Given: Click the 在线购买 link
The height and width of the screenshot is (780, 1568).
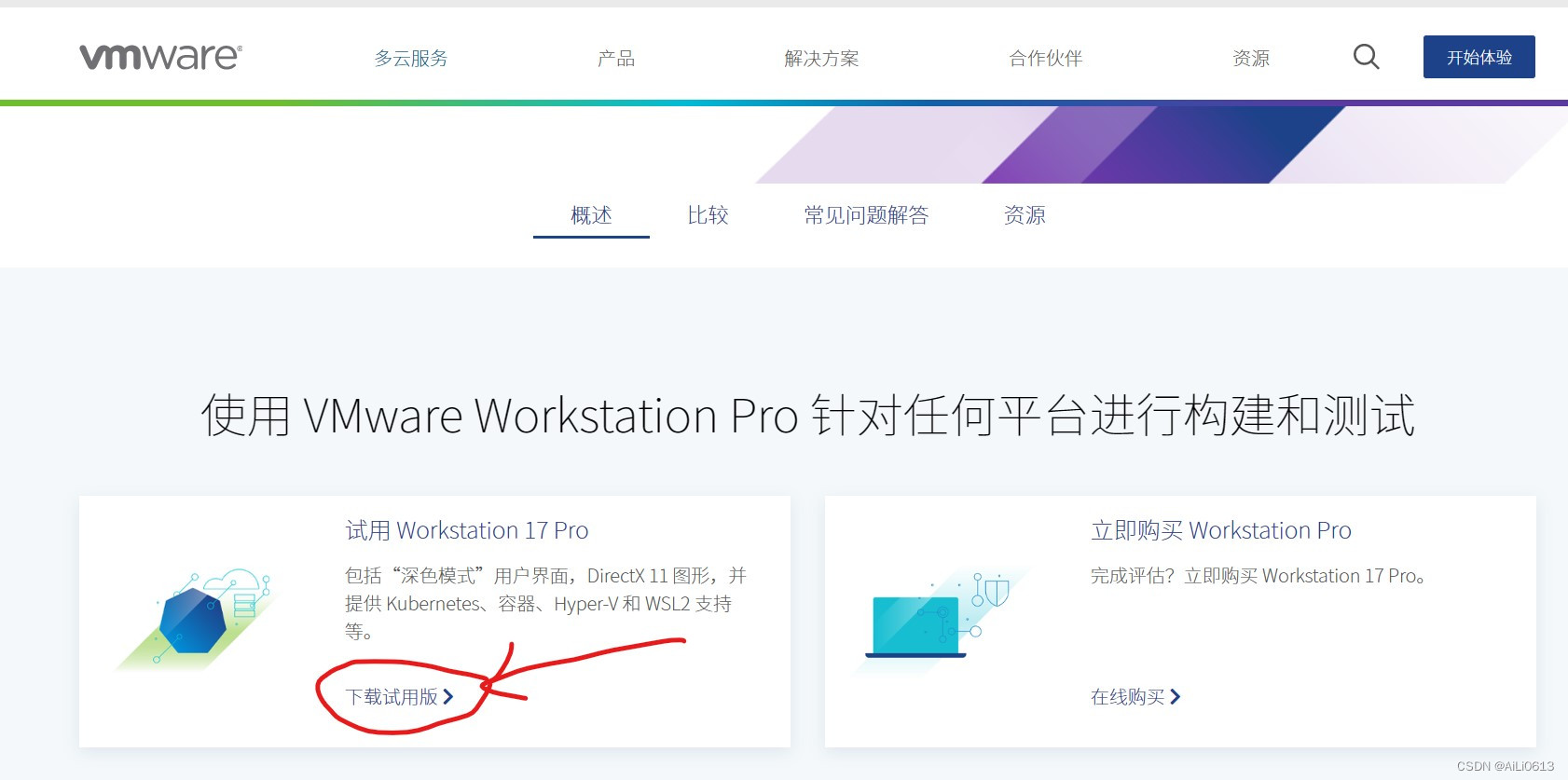Looking at the screenshot, I should [x=1135, y=697].
